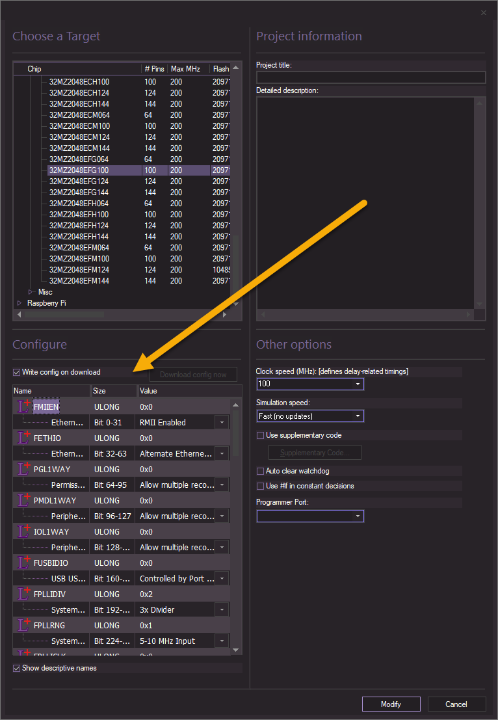This screenshot has height=720, width=498.
Task: Click the Cancel button
Action: (x=456, y=704)
